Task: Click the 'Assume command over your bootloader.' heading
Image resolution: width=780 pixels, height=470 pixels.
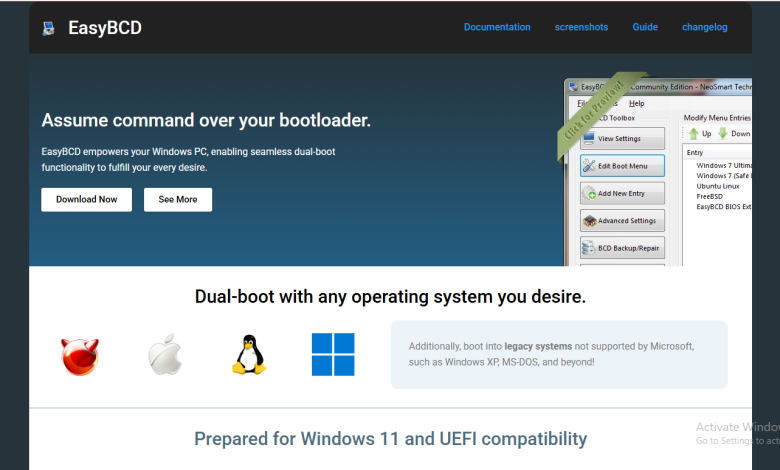Action: (206, 120)
